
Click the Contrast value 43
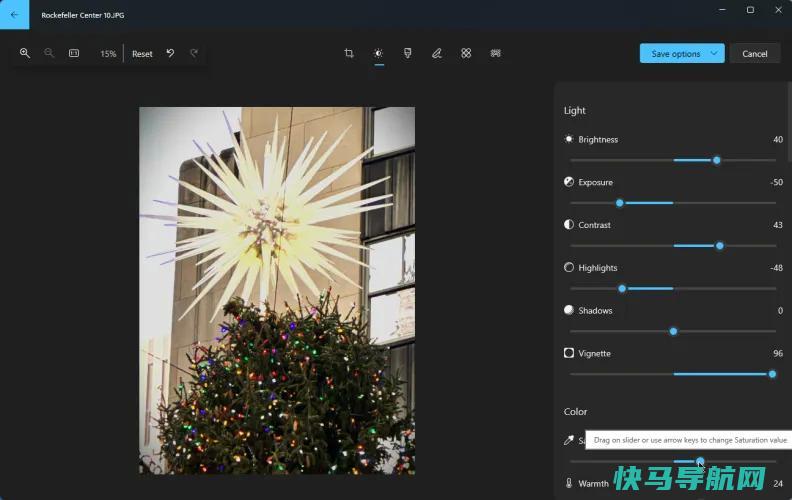click(778, 225)
